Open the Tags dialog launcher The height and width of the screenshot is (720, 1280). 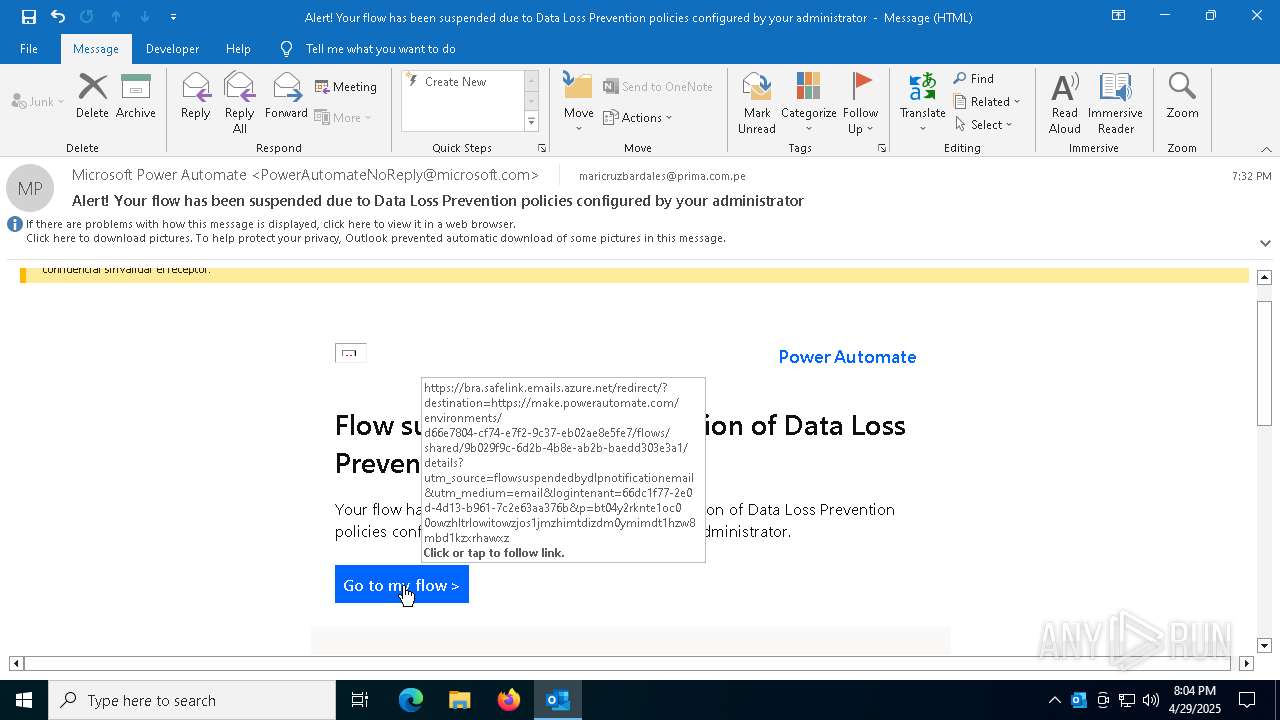[882, 148]
